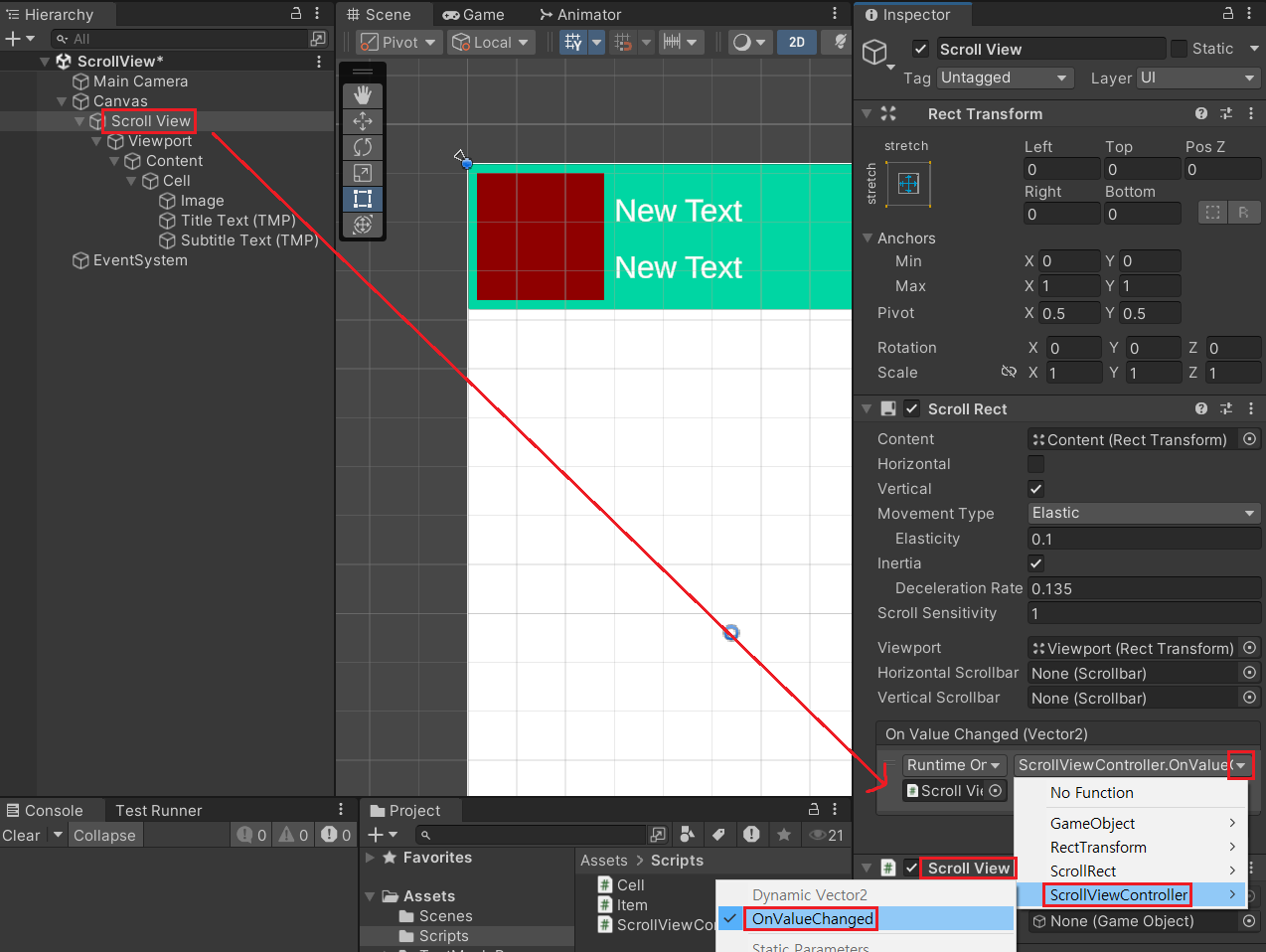This screenshot has height=952, width=1266.
Task: Open ScrollRect submenu
Action: click(x=1130, y=871)
